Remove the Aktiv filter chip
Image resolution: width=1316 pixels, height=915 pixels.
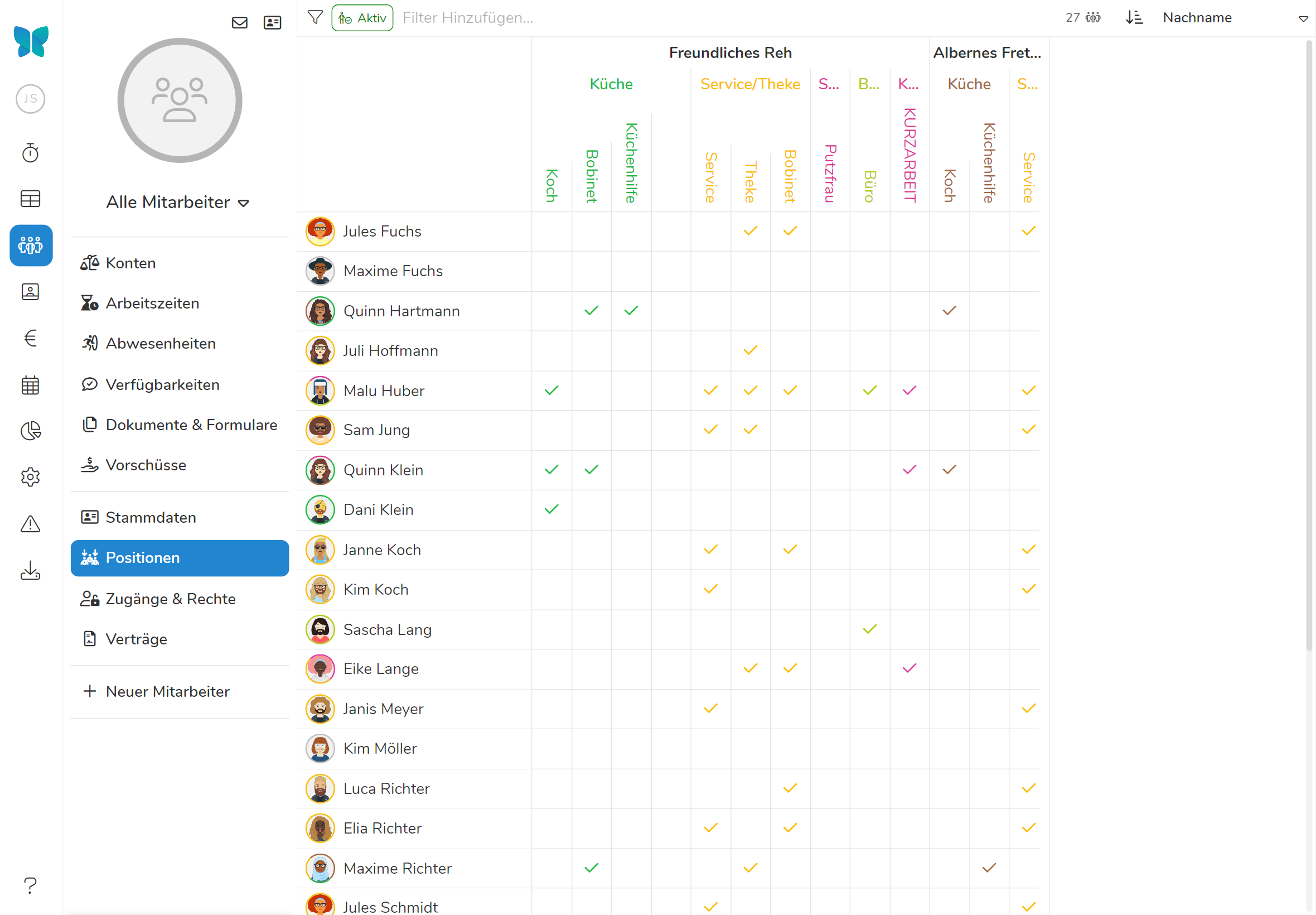coord(362,18)
